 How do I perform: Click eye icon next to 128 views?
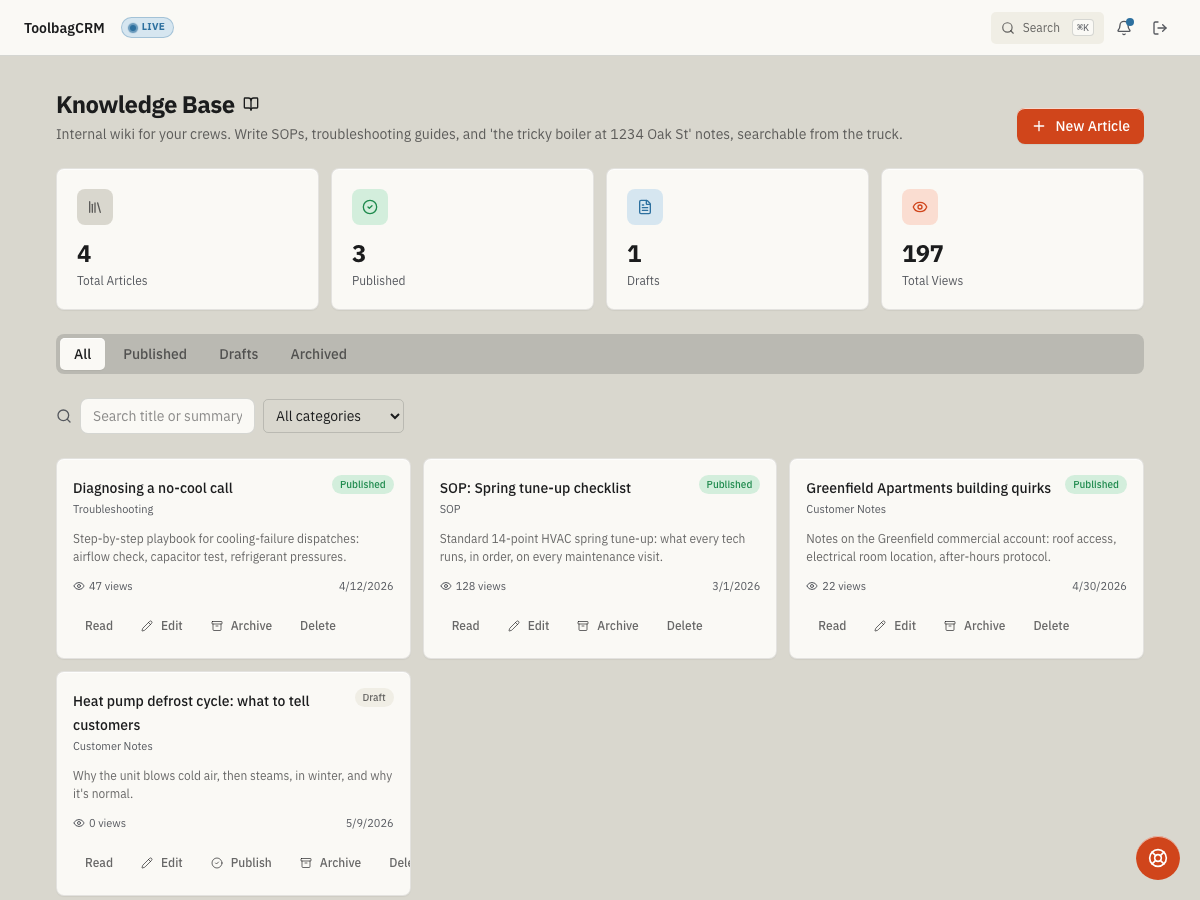click(446, 586)
